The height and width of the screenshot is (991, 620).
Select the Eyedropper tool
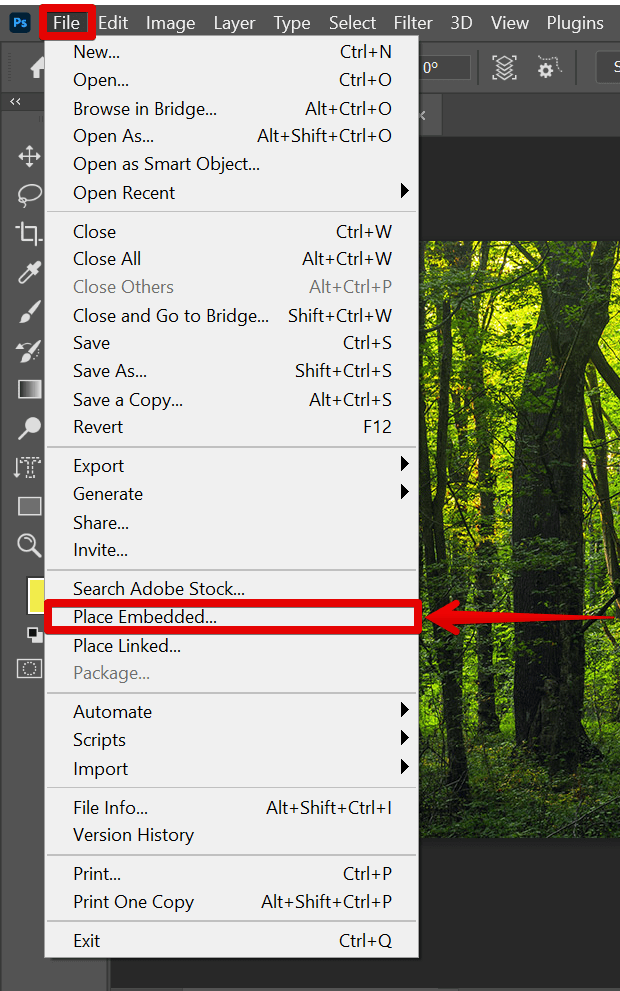28,272
